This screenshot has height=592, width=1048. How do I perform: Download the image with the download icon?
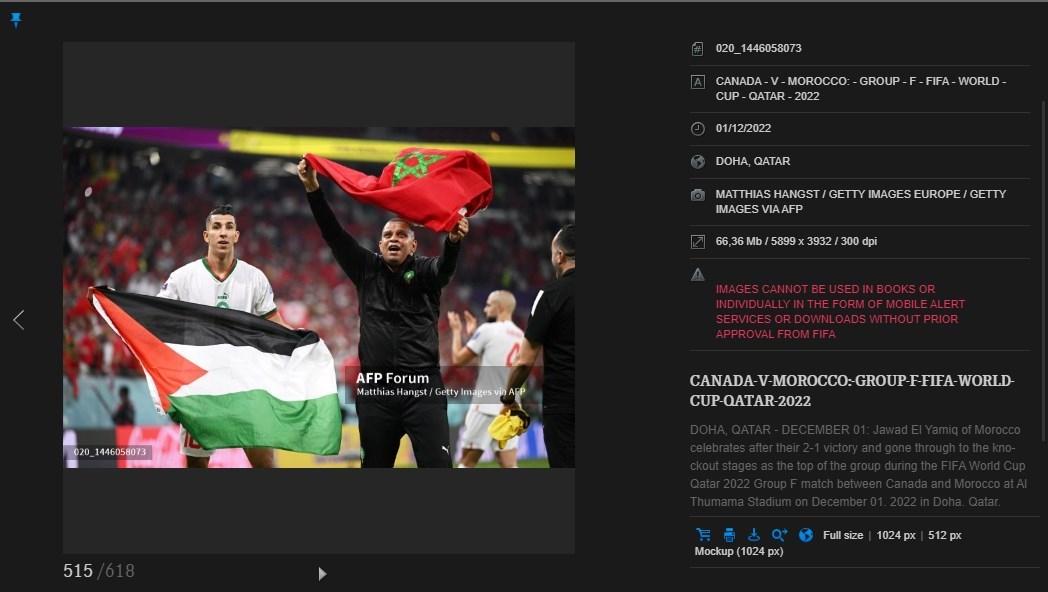pos(754,535)
